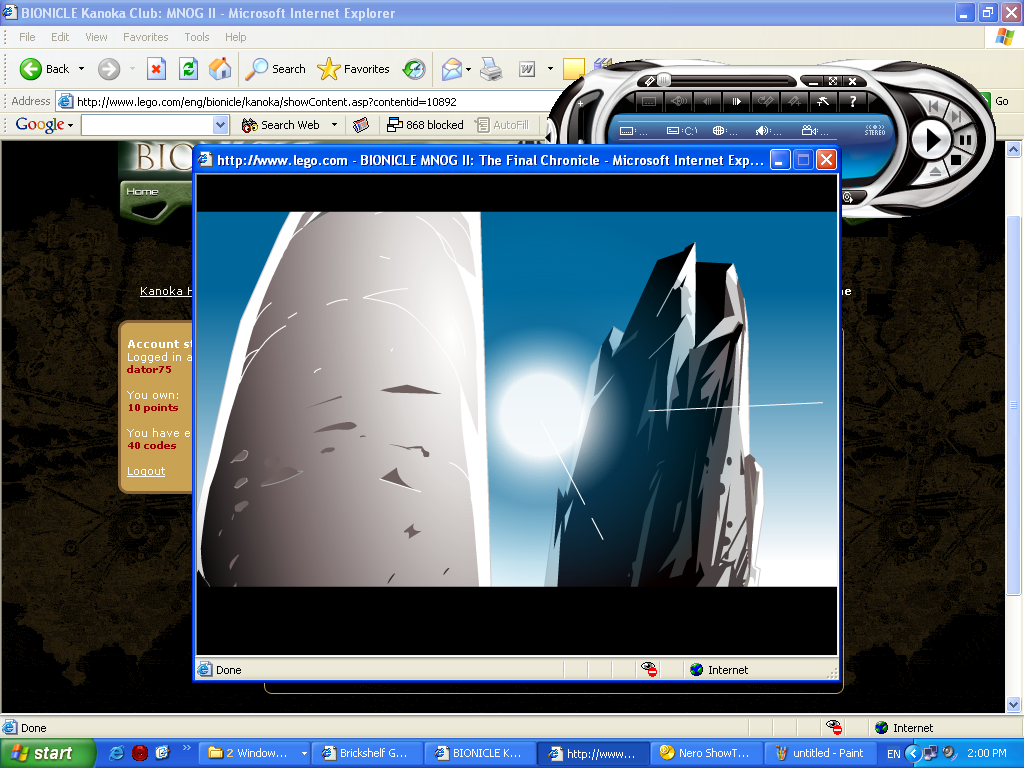This screenshot has width=1024, height=768.
Task: Open the View menu
Action: 96,37
